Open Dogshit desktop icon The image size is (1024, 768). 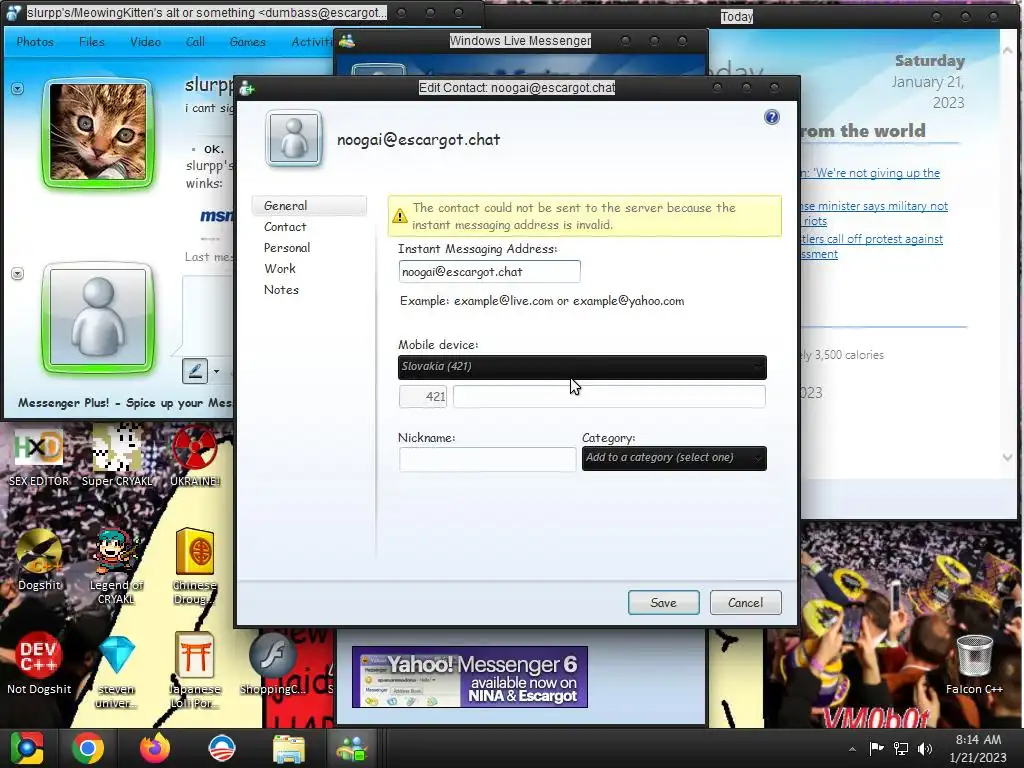pyautogui.click(x=39, y=560)
